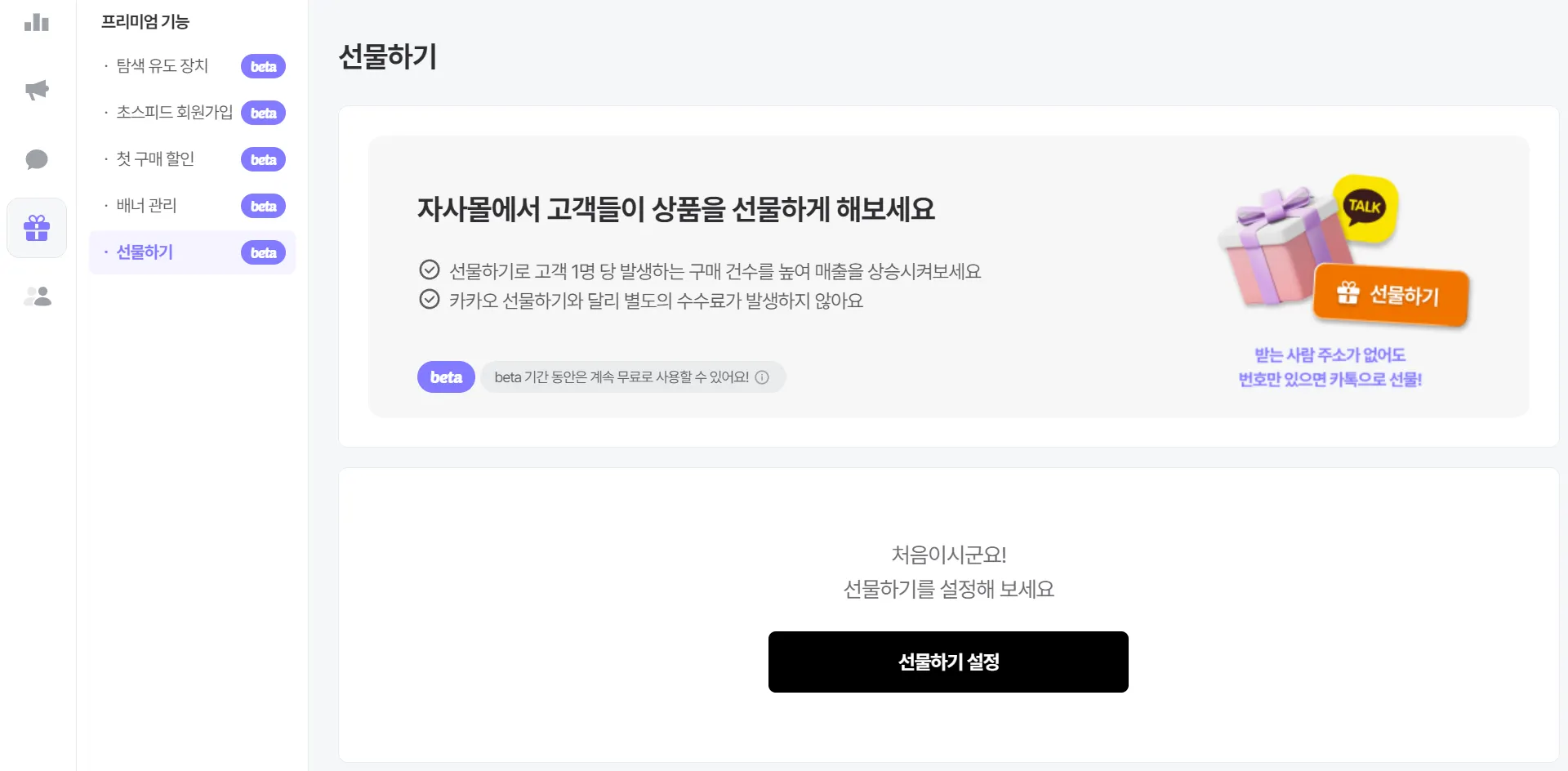
Task: Go to 첫 구매 할인 menu
Action: (x=155, y=158)
